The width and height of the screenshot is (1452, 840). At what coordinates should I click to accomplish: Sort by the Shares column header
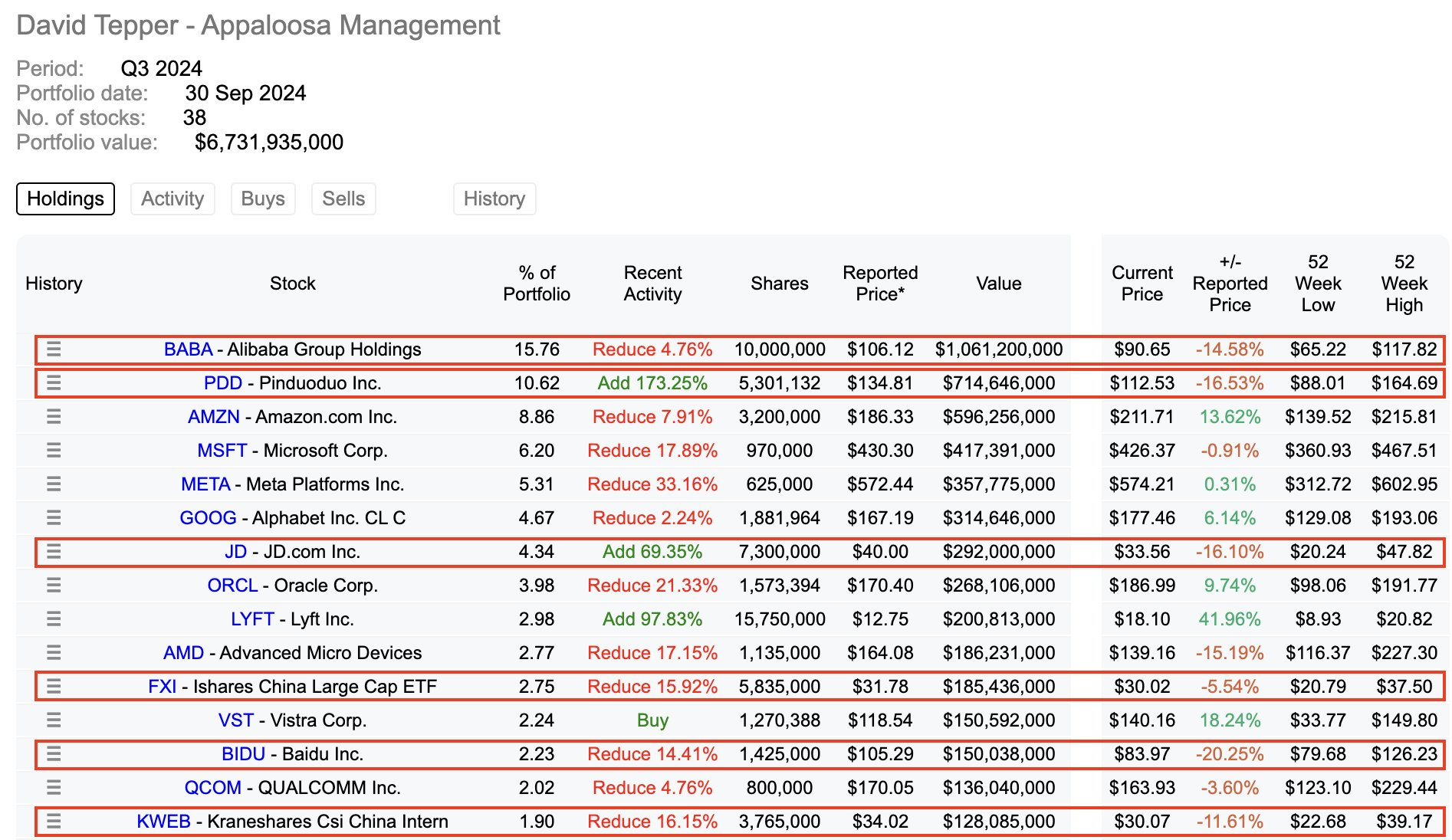click(780, 284)
